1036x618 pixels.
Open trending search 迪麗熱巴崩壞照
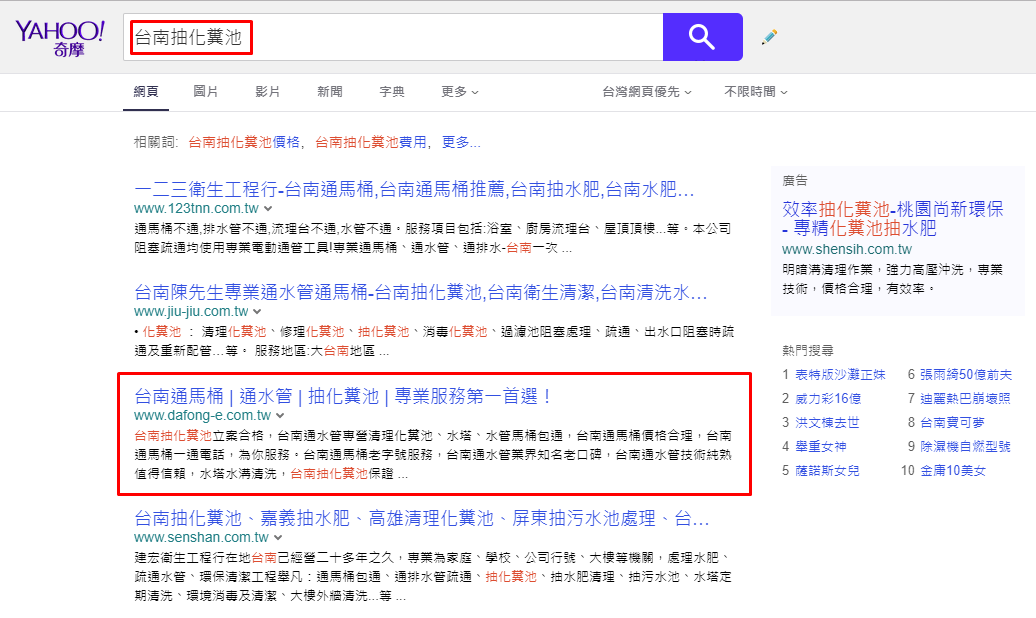coord(965,399)
